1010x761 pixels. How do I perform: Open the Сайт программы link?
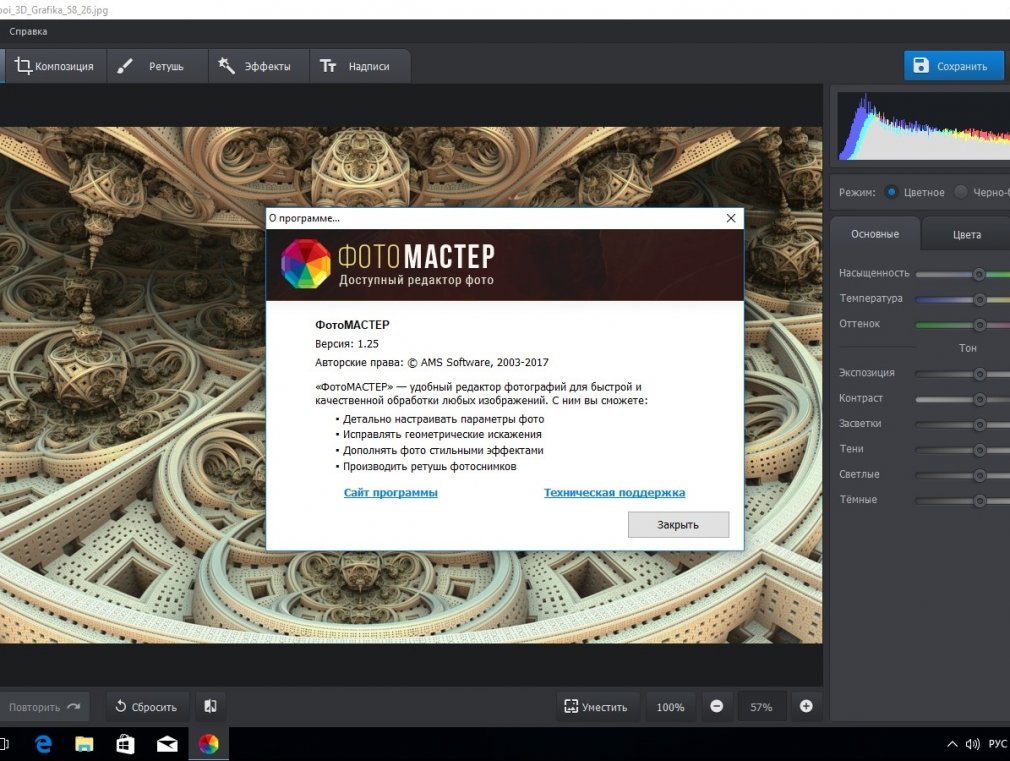[x=390, y=493]
